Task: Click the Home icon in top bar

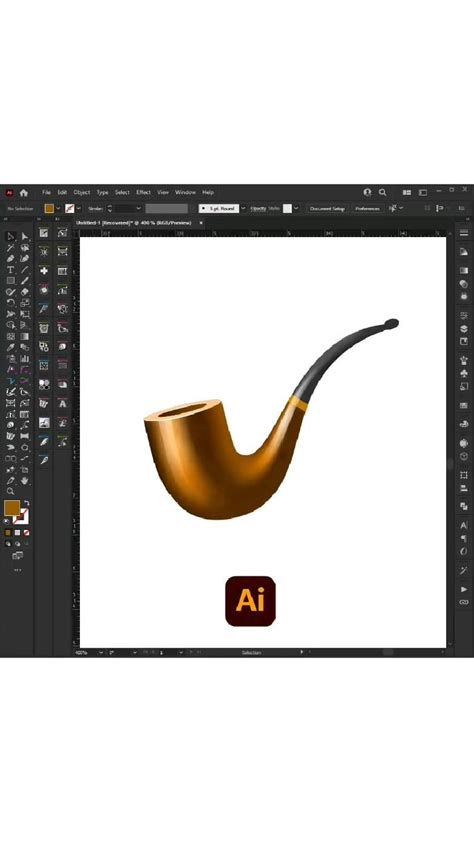Action: click(x=24, y=193)
